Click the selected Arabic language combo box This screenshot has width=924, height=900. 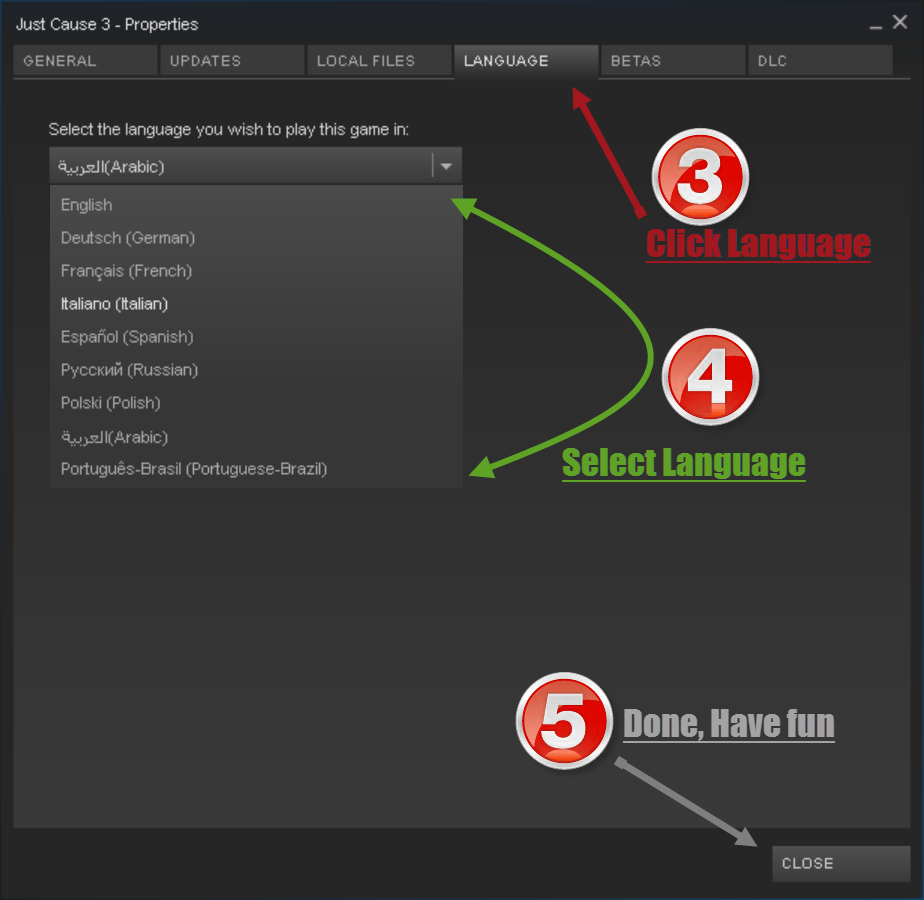[x=255, y=166]
